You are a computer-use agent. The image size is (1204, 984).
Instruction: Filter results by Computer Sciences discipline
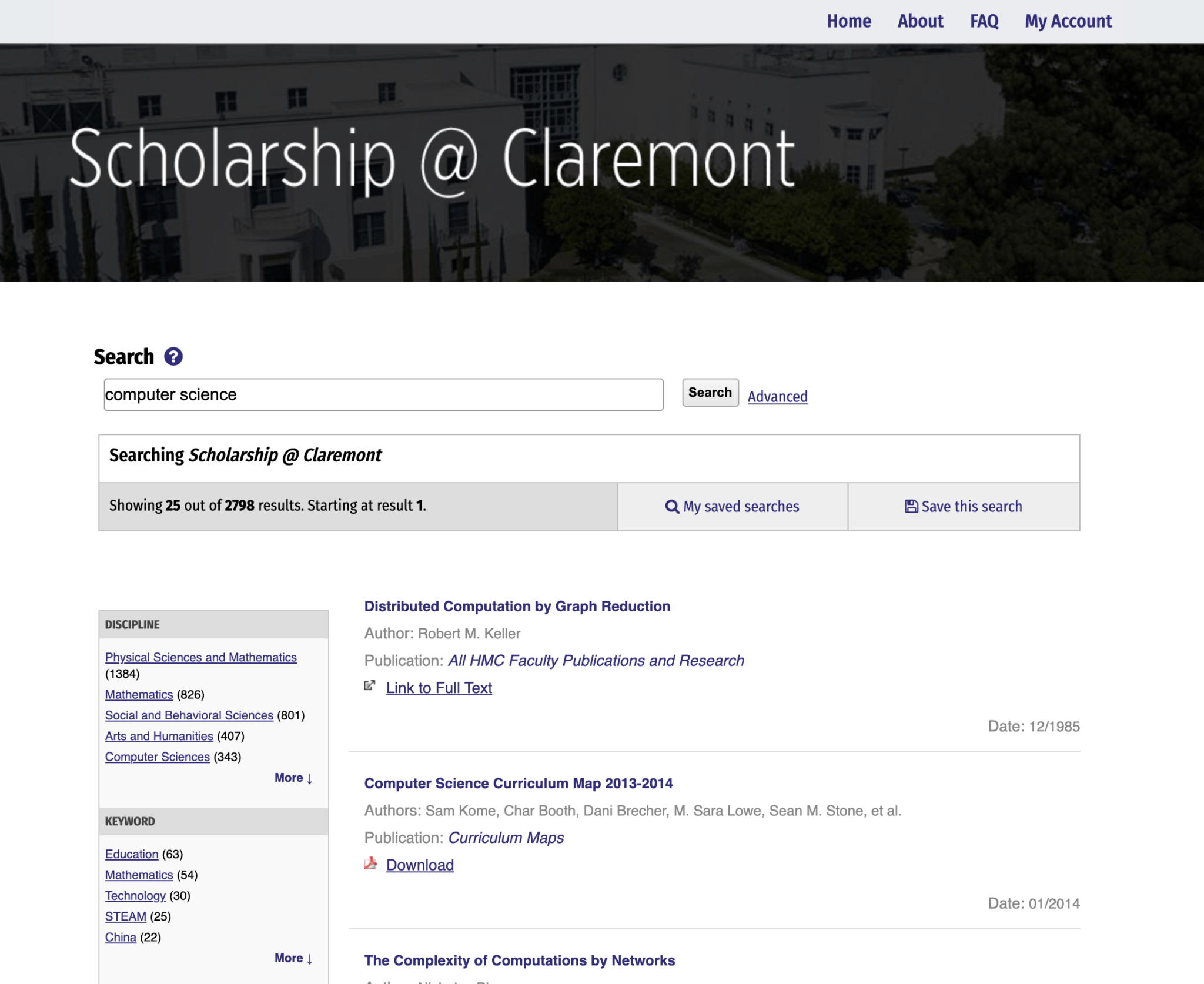click(x=158, y=757)
